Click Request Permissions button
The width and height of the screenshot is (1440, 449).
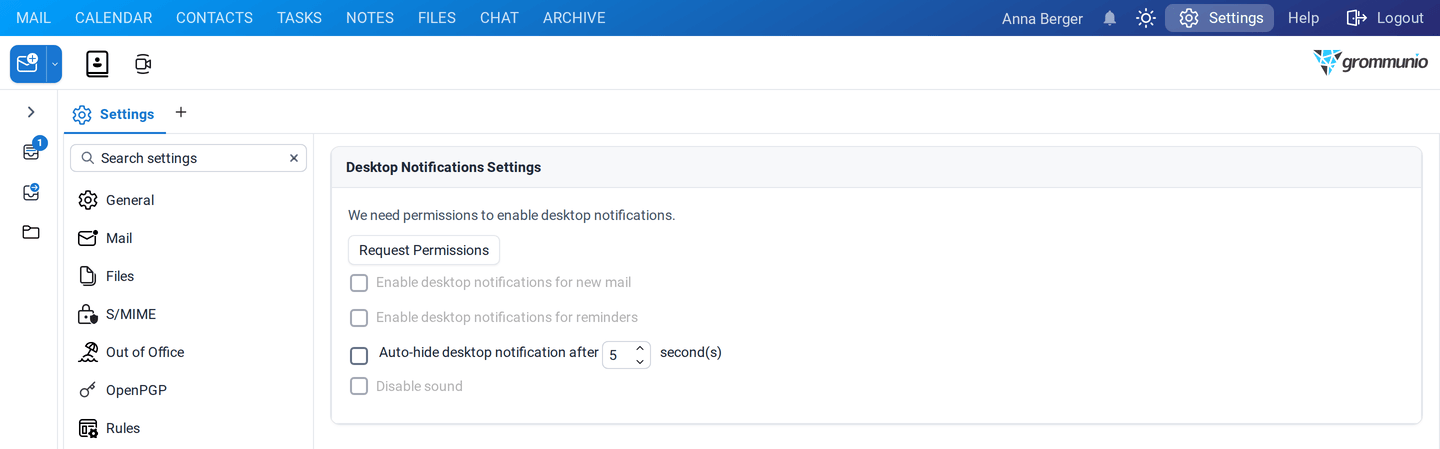click(x=424, y=250)
